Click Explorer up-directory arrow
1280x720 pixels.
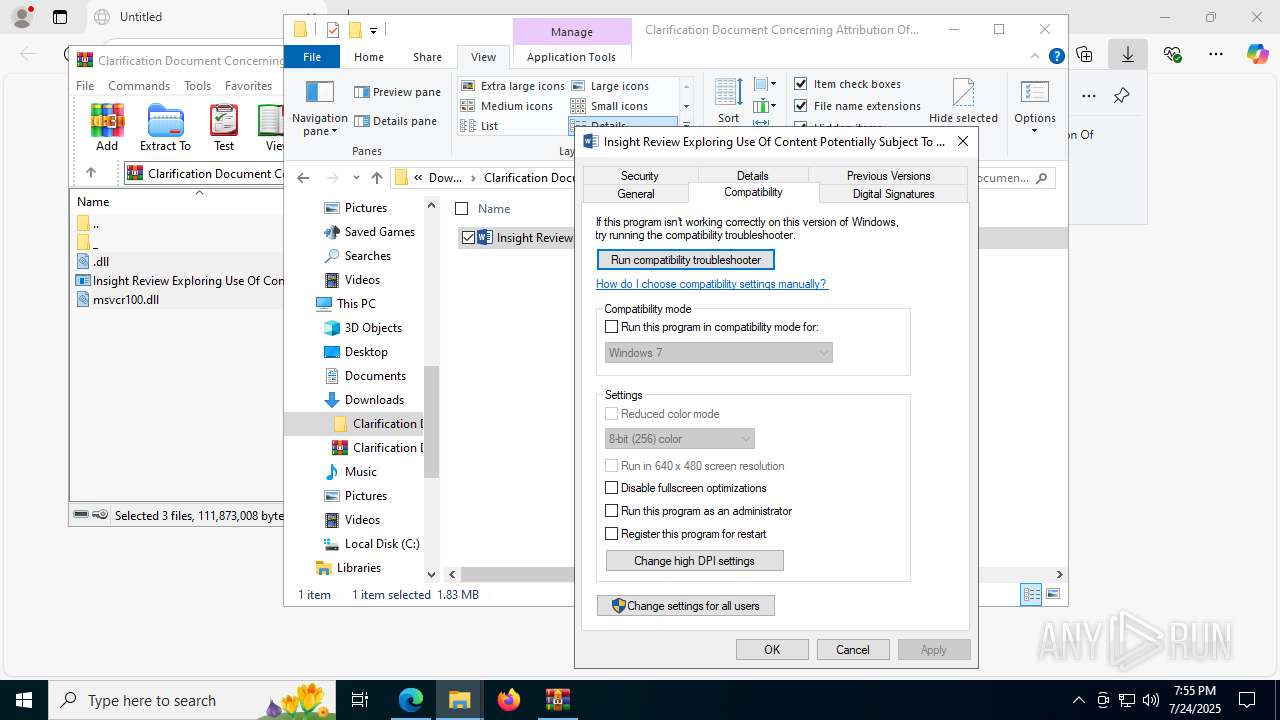376,178
